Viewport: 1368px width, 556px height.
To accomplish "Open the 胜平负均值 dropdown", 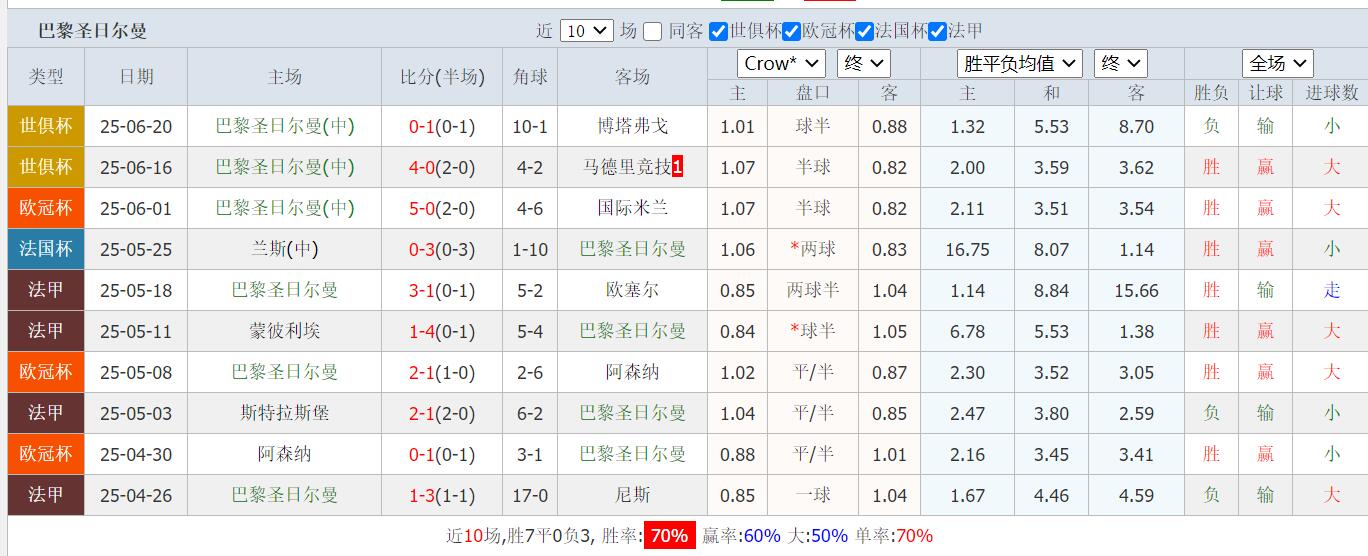I will click(x=1020, y=63).
